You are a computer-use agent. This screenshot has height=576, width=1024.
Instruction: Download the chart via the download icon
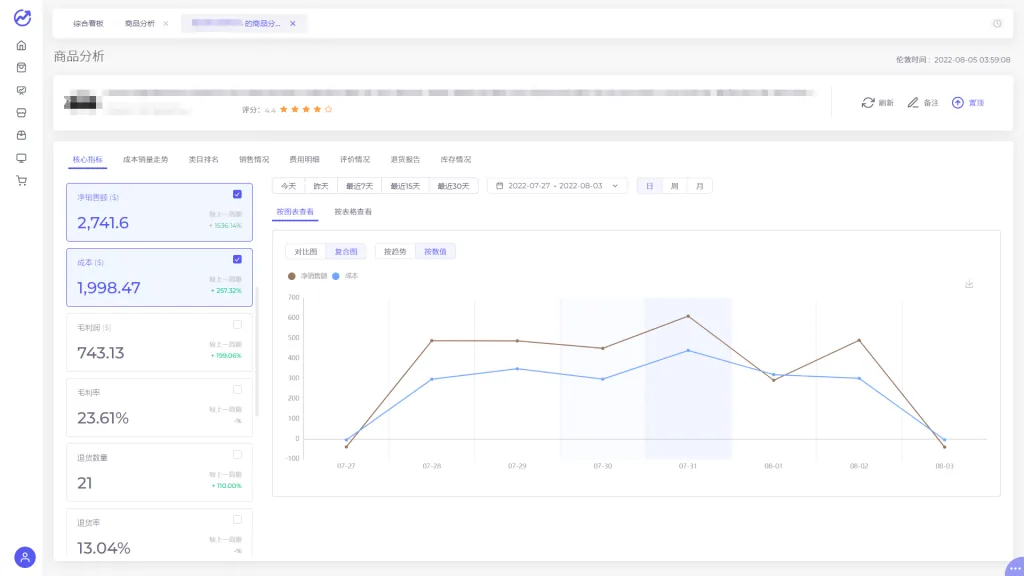click(969, 284)
